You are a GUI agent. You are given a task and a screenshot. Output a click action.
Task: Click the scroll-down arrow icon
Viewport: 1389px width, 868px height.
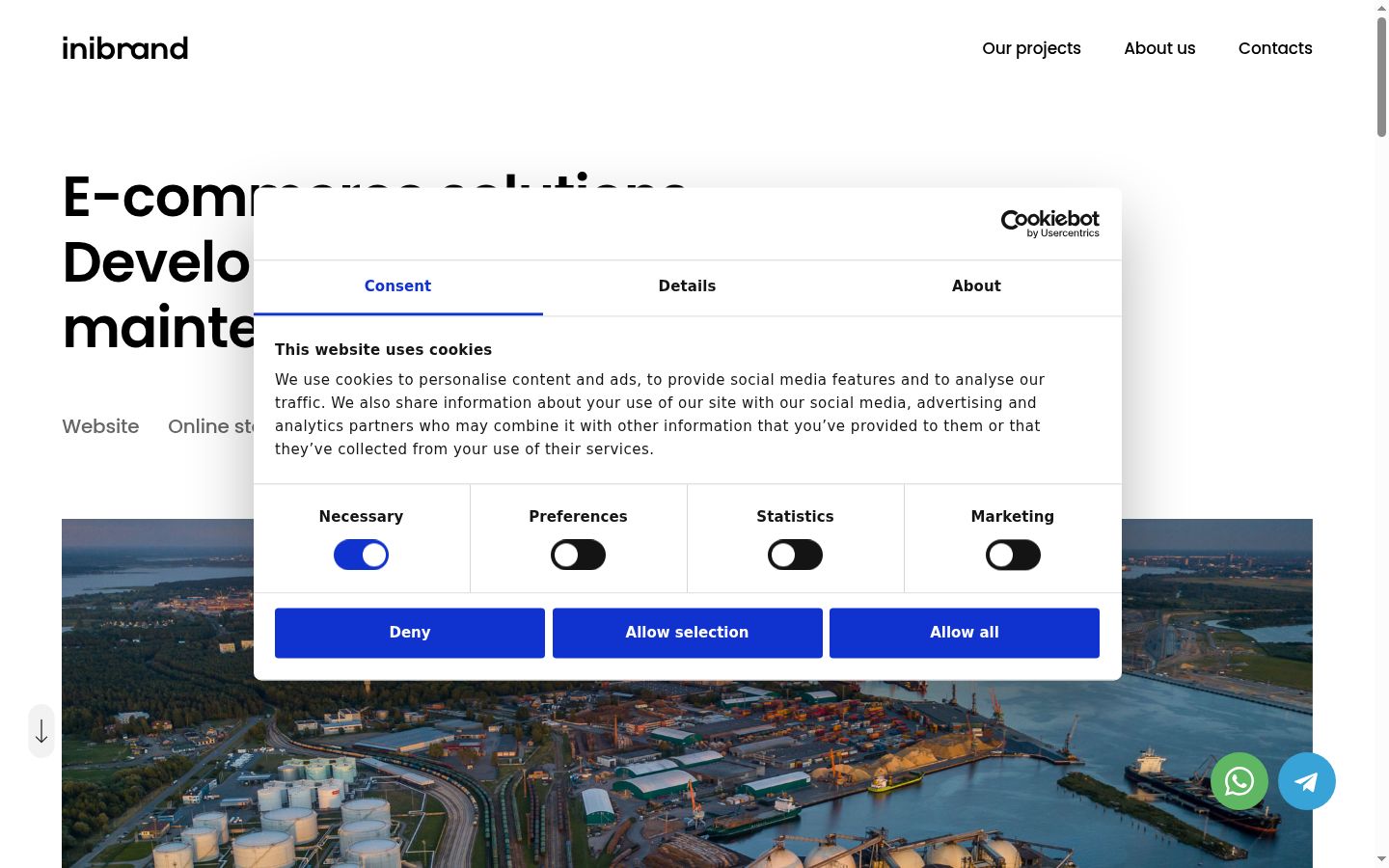point(41,731)
